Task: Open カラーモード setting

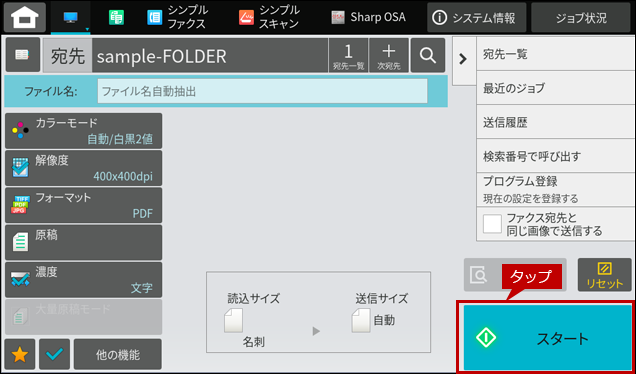Action: tap(84, 131)
